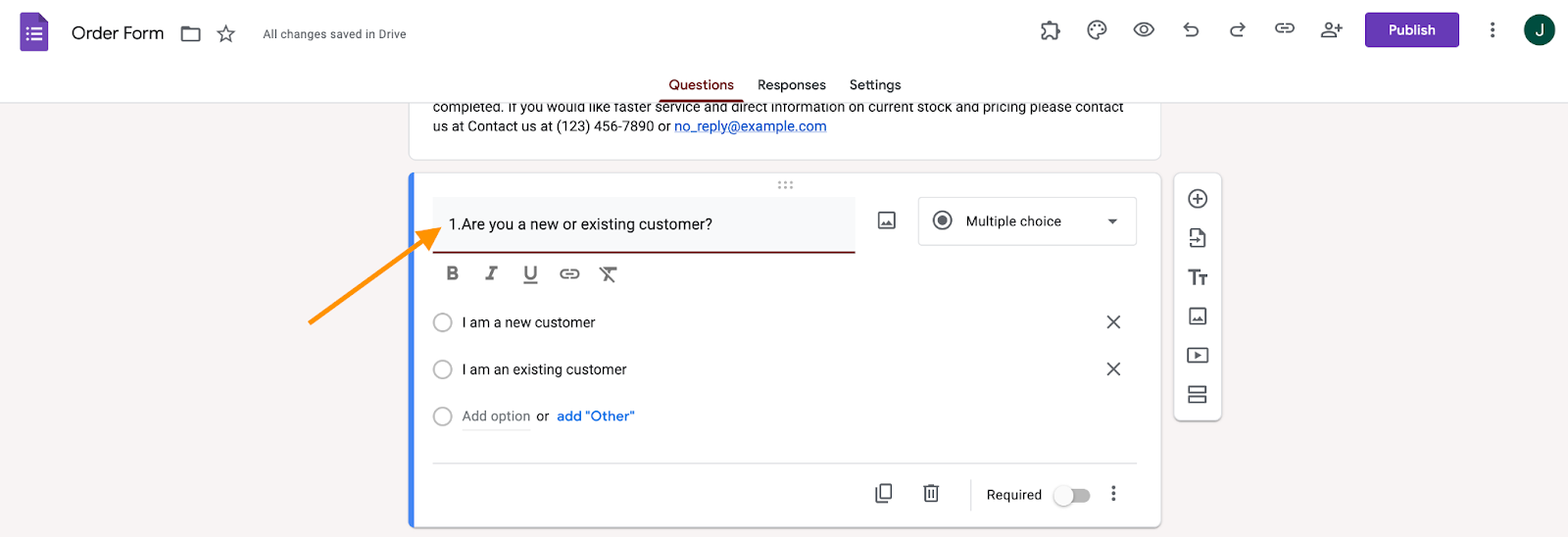
Task: Click the import questions icon
Action: click(1198, 238)
